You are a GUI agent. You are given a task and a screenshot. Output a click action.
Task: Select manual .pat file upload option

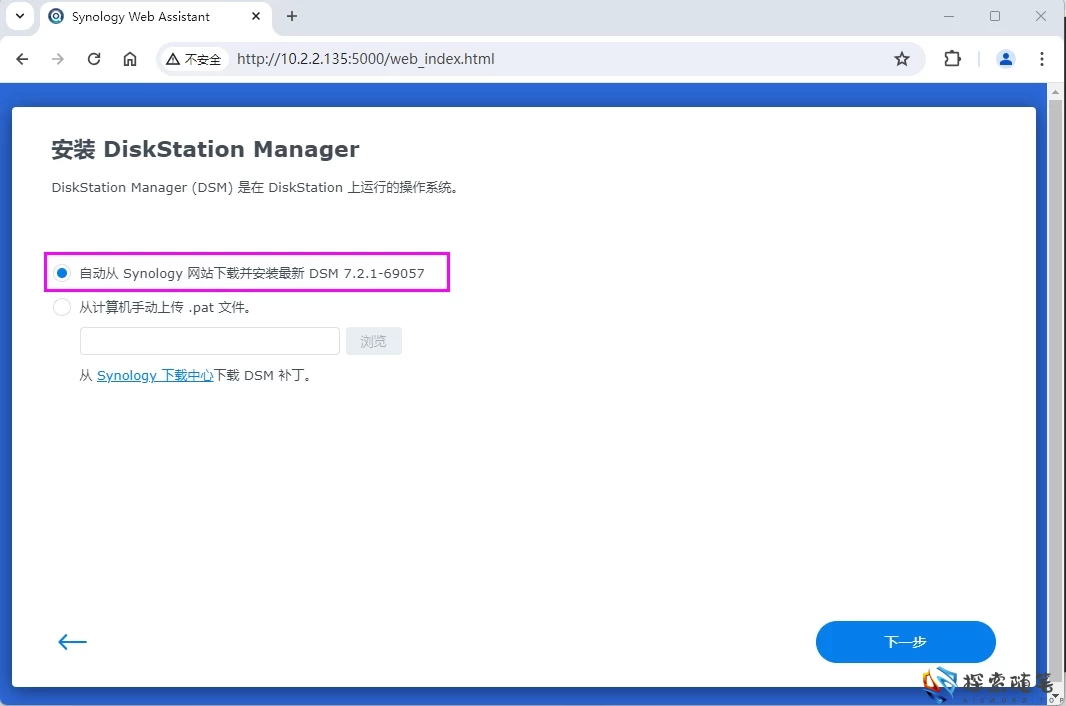coord(63,308)
